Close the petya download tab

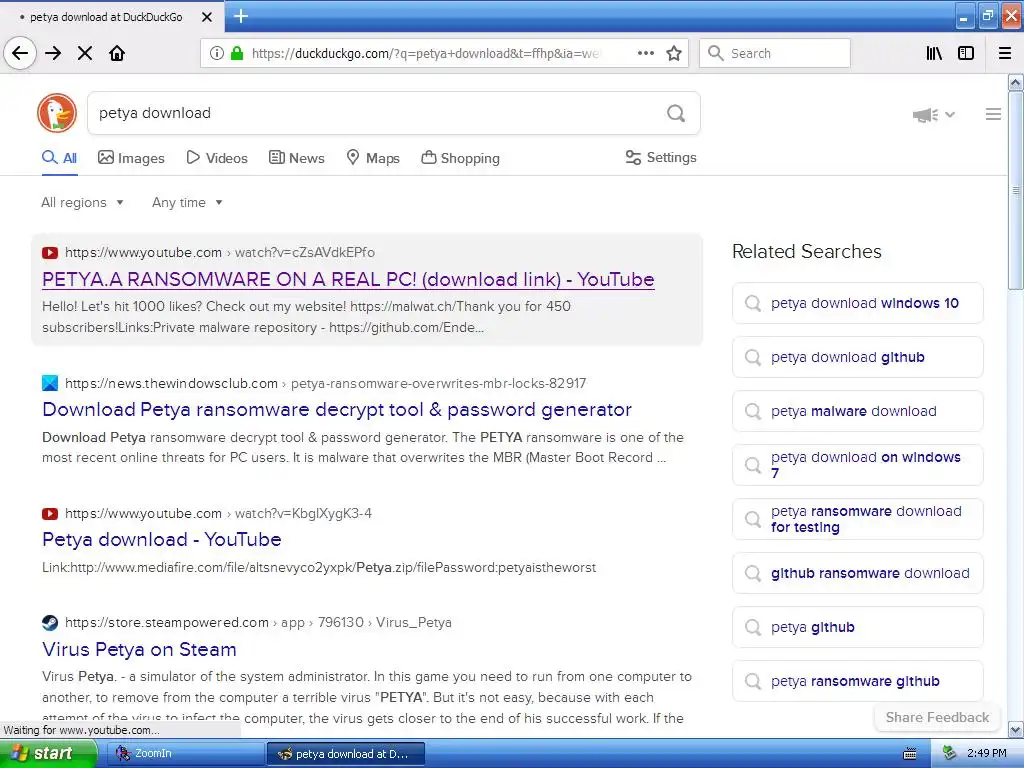pos(207,17)
